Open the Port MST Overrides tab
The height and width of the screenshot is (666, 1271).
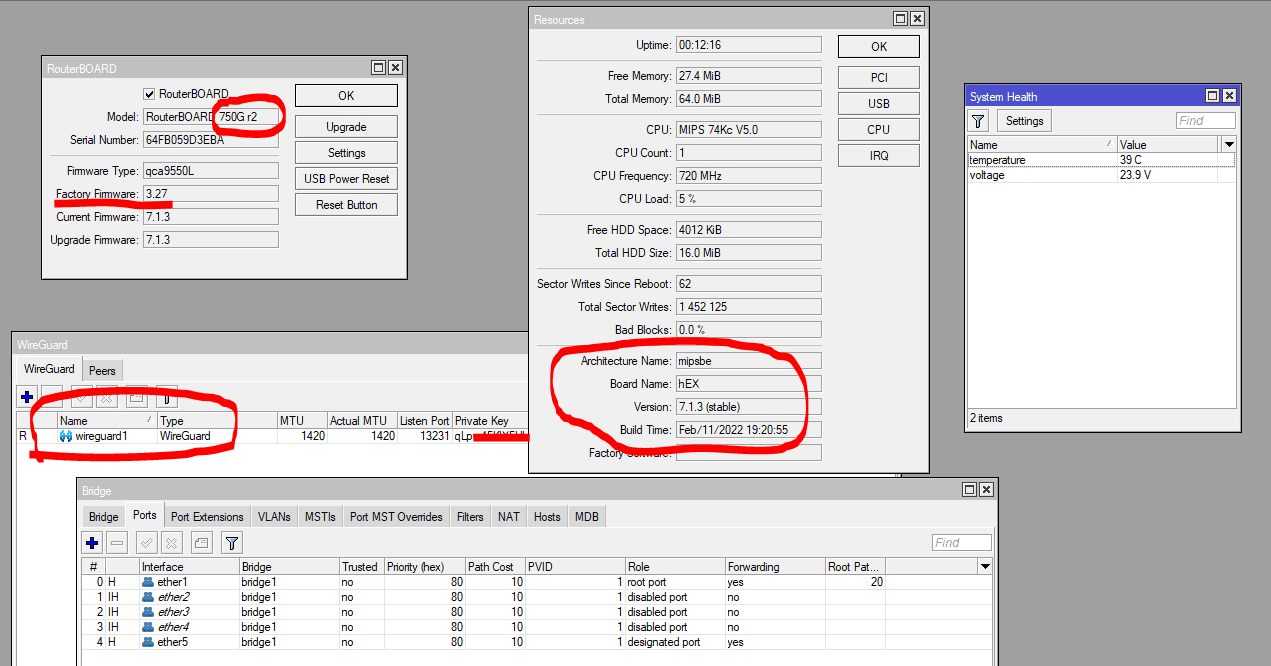click(396, 517)
